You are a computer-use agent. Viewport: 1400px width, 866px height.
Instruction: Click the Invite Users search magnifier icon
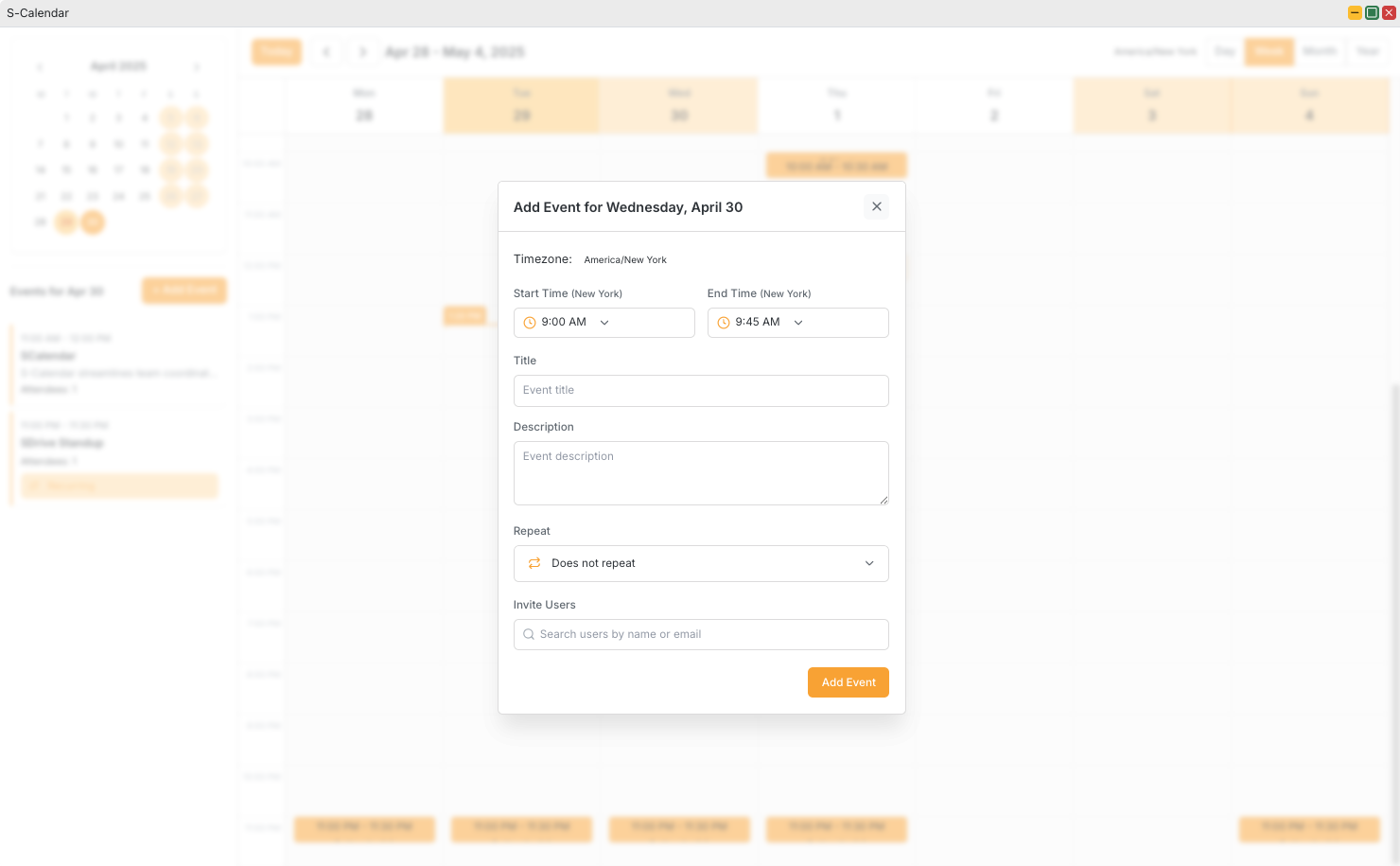click(x=529, y=634)
